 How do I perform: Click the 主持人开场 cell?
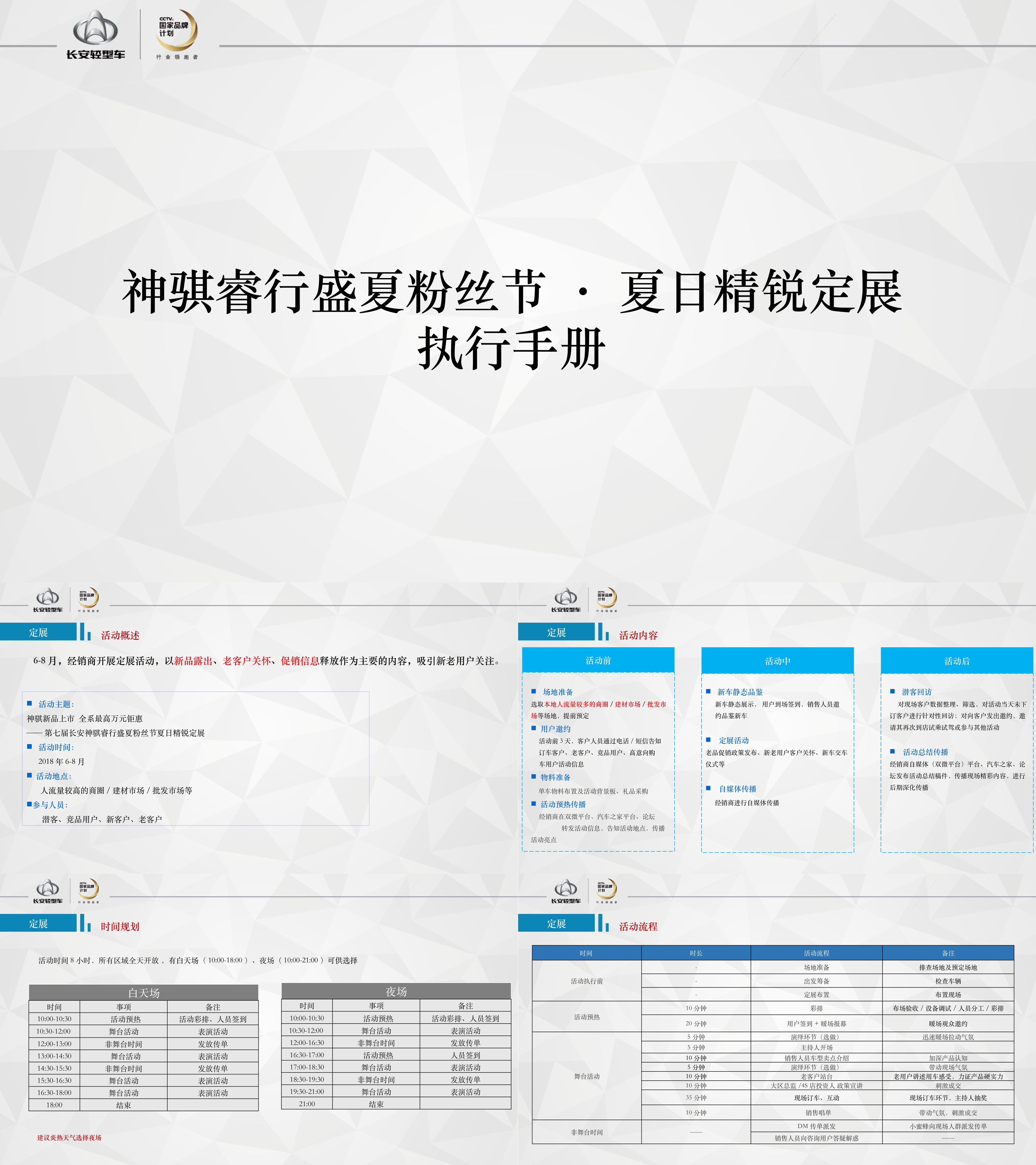click(x=816, y=1047)
